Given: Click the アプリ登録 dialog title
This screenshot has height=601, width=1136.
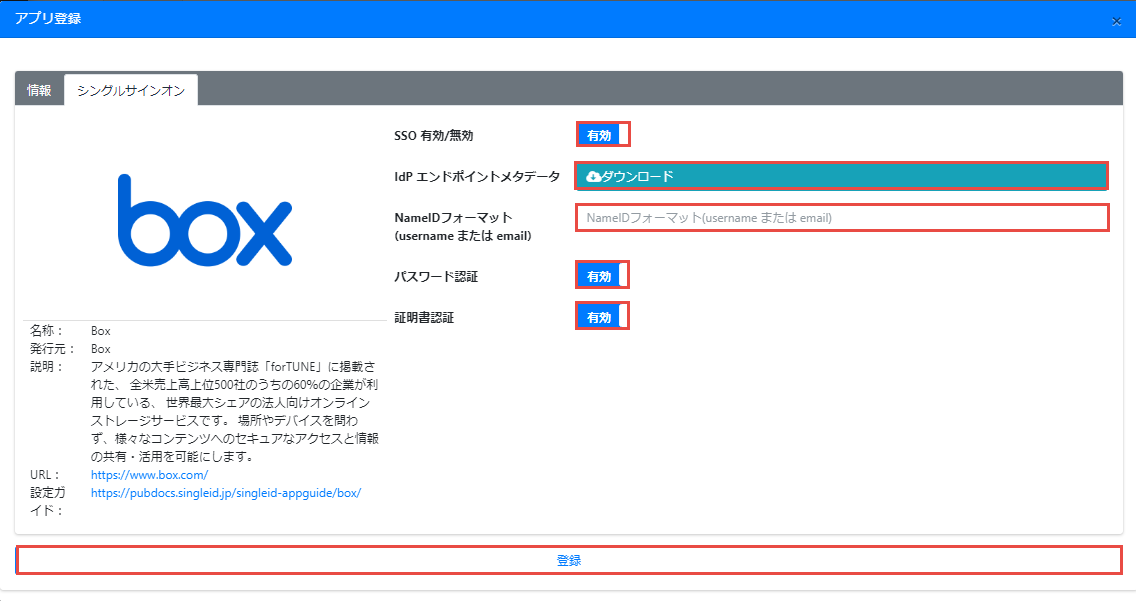Looking at the screenshot, I should 48,19.
